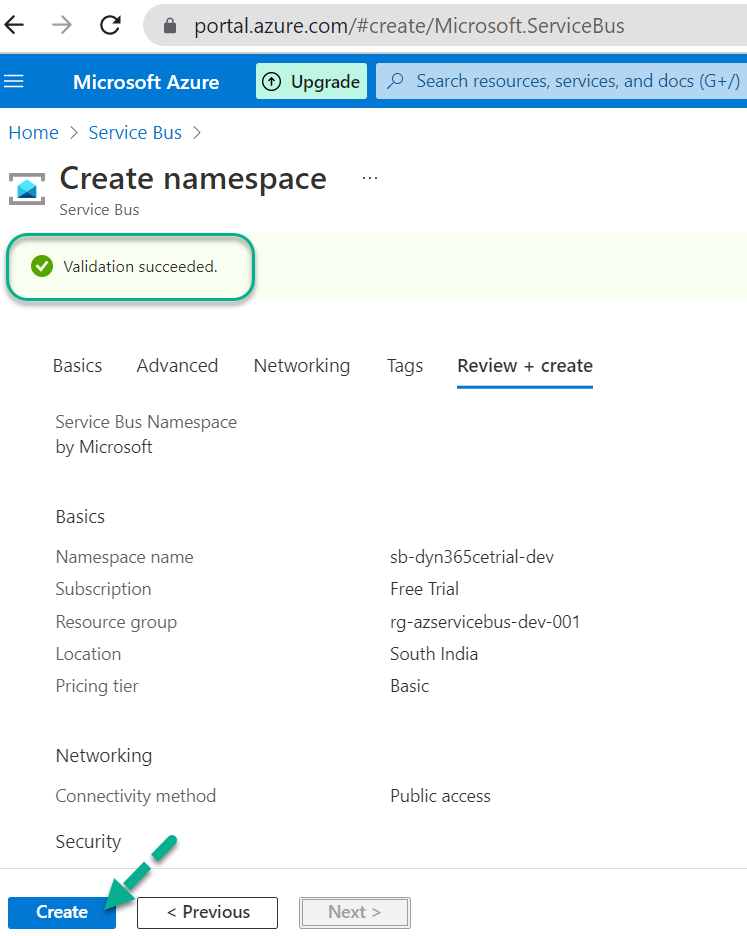Open Service Bus breadcrumb link
Image resolution: width=747 pixels, height=936 pixels.
(135, 132)
